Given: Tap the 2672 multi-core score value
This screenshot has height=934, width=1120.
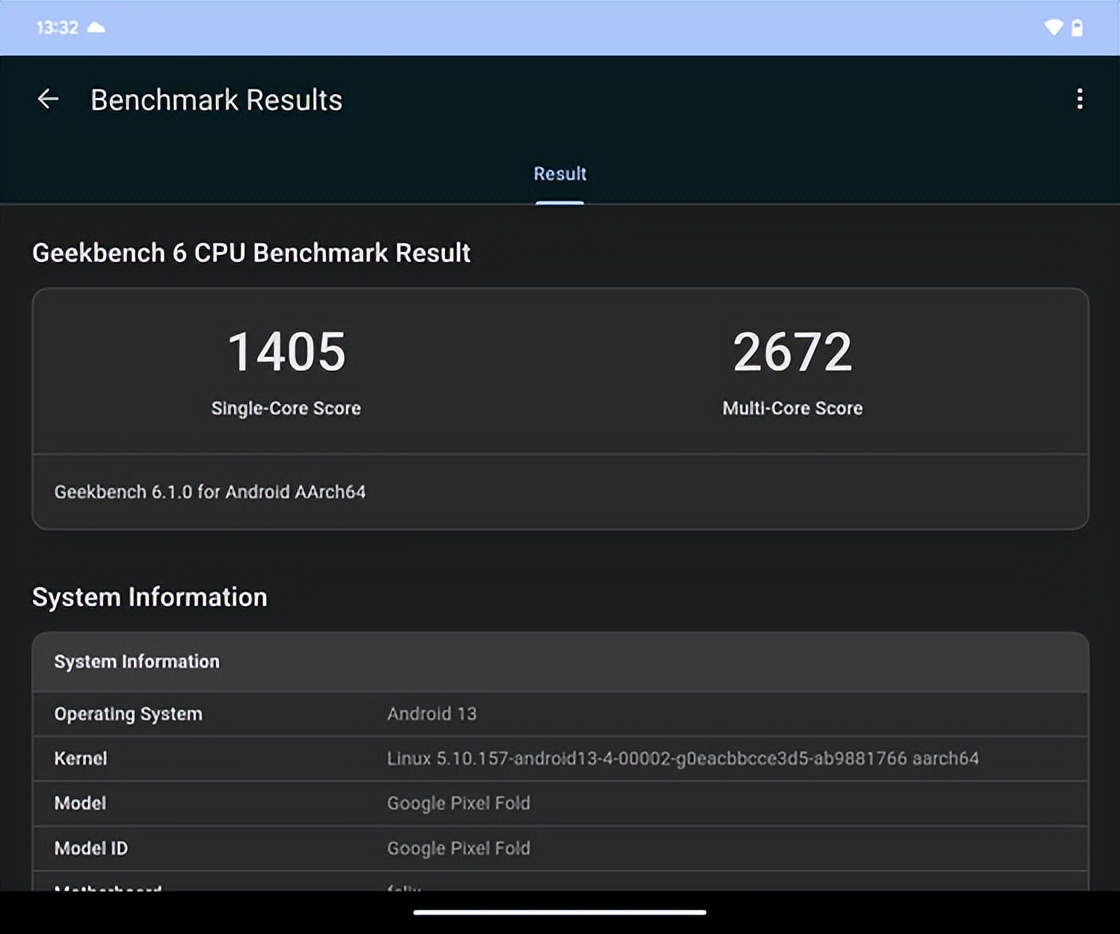Looking at the screenshot, I should click(792, 352).
